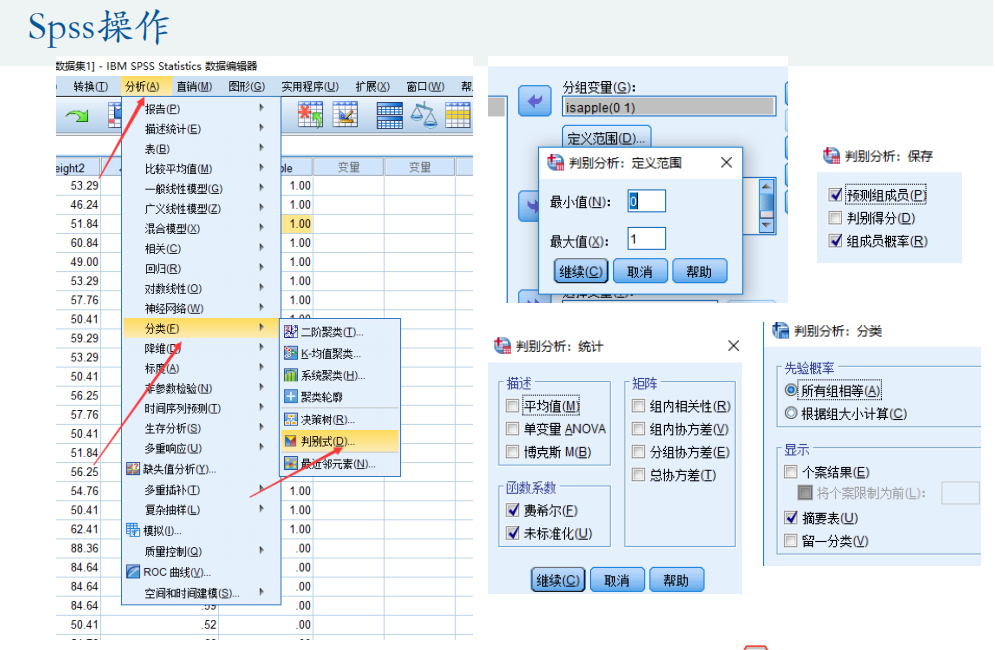The height and width of the screenshot is (650, 995).
Task: Expand survival analysis (生存分析) submenu
Action: tap(201, 428)
